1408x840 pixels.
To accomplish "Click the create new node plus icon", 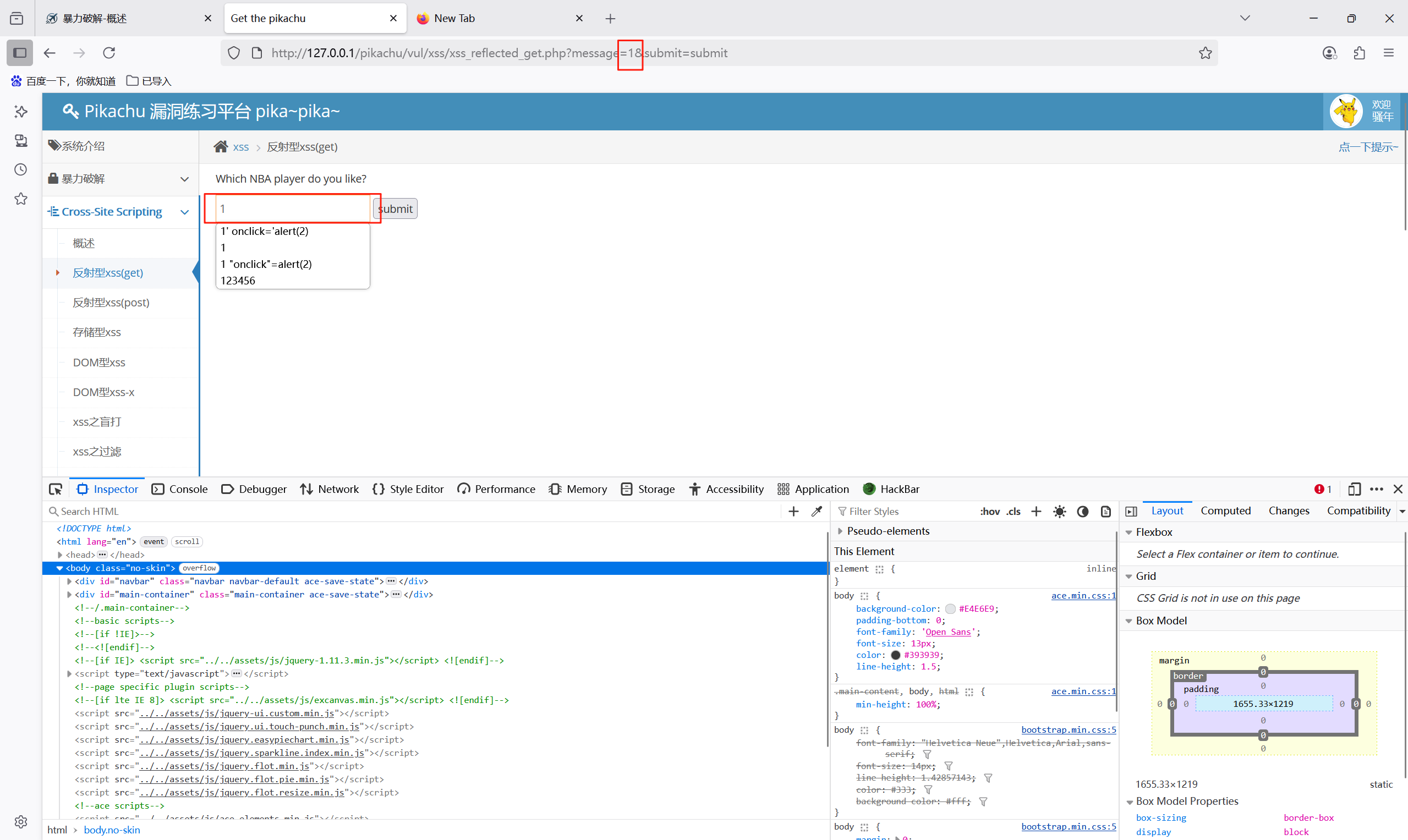I will [793, 511].
